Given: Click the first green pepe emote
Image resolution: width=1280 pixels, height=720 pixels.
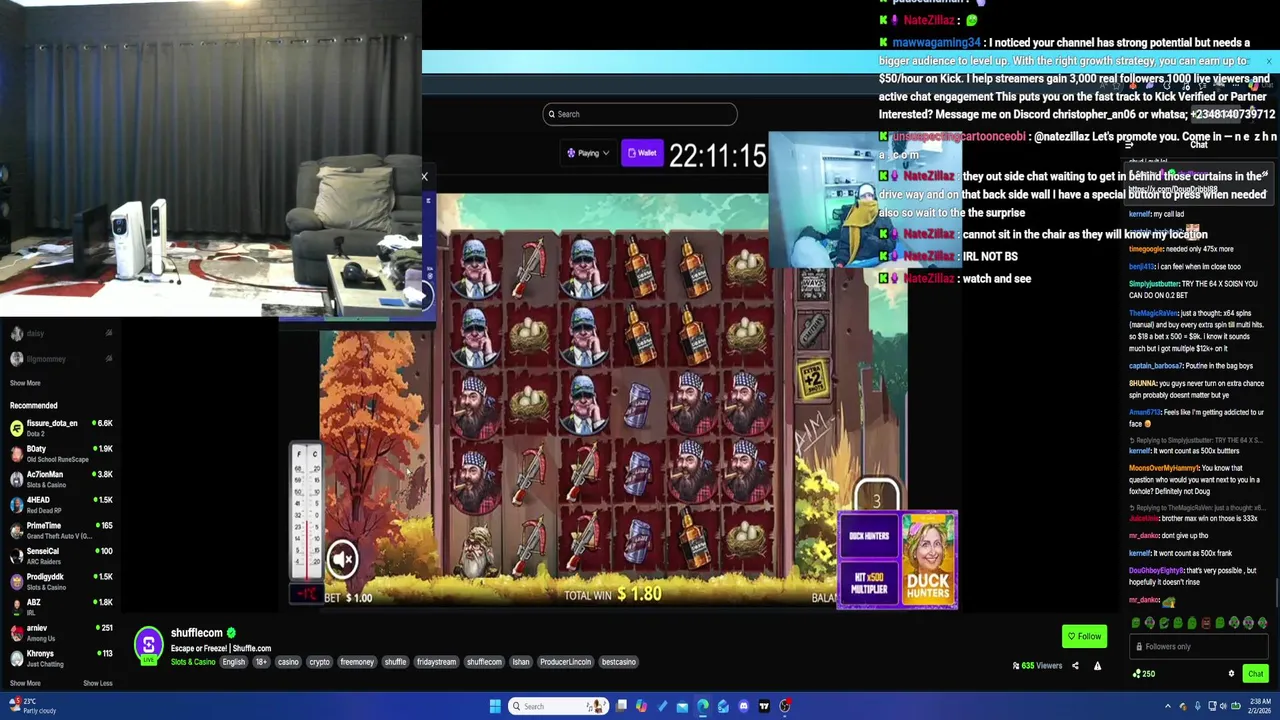Looking at the screenshot, I should pyautogui.click(x=1136, y=623).
